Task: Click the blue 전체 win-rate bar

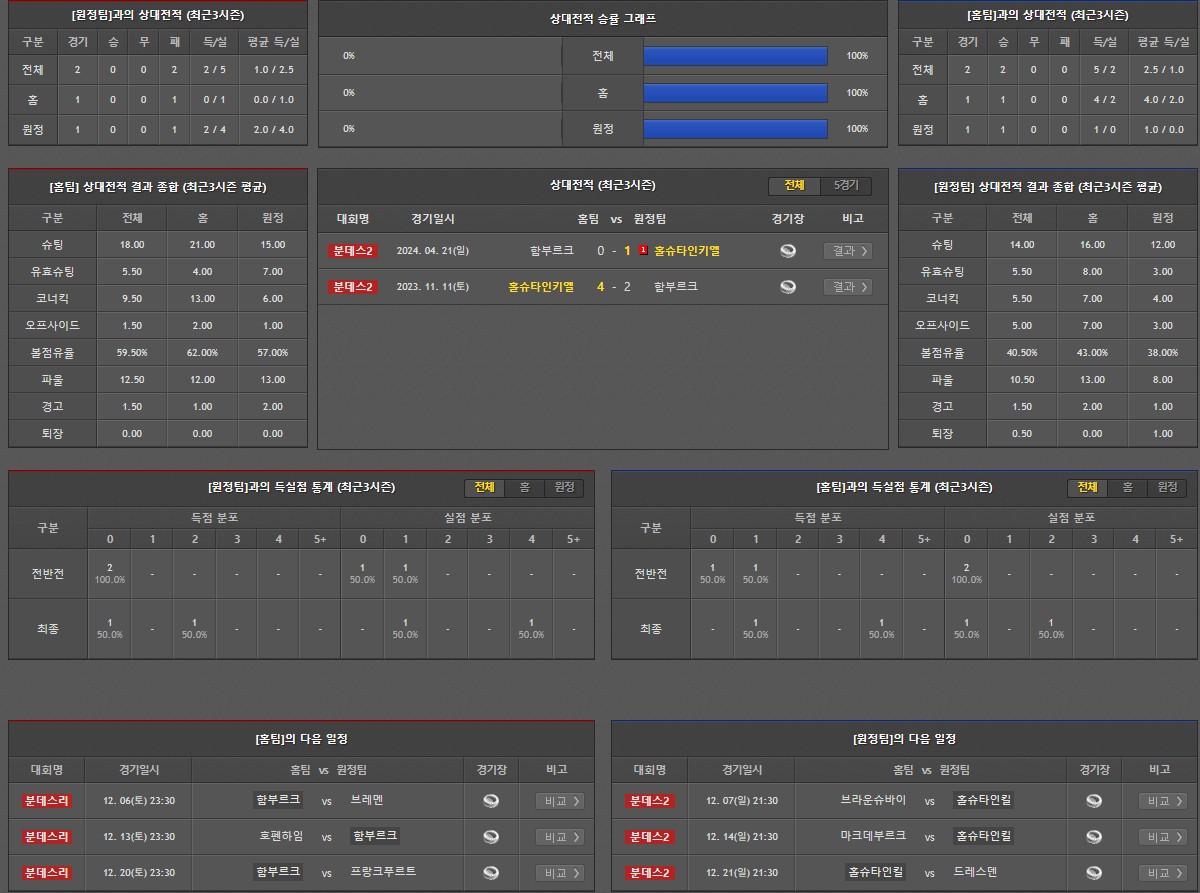Action: (x=735, y=56)
